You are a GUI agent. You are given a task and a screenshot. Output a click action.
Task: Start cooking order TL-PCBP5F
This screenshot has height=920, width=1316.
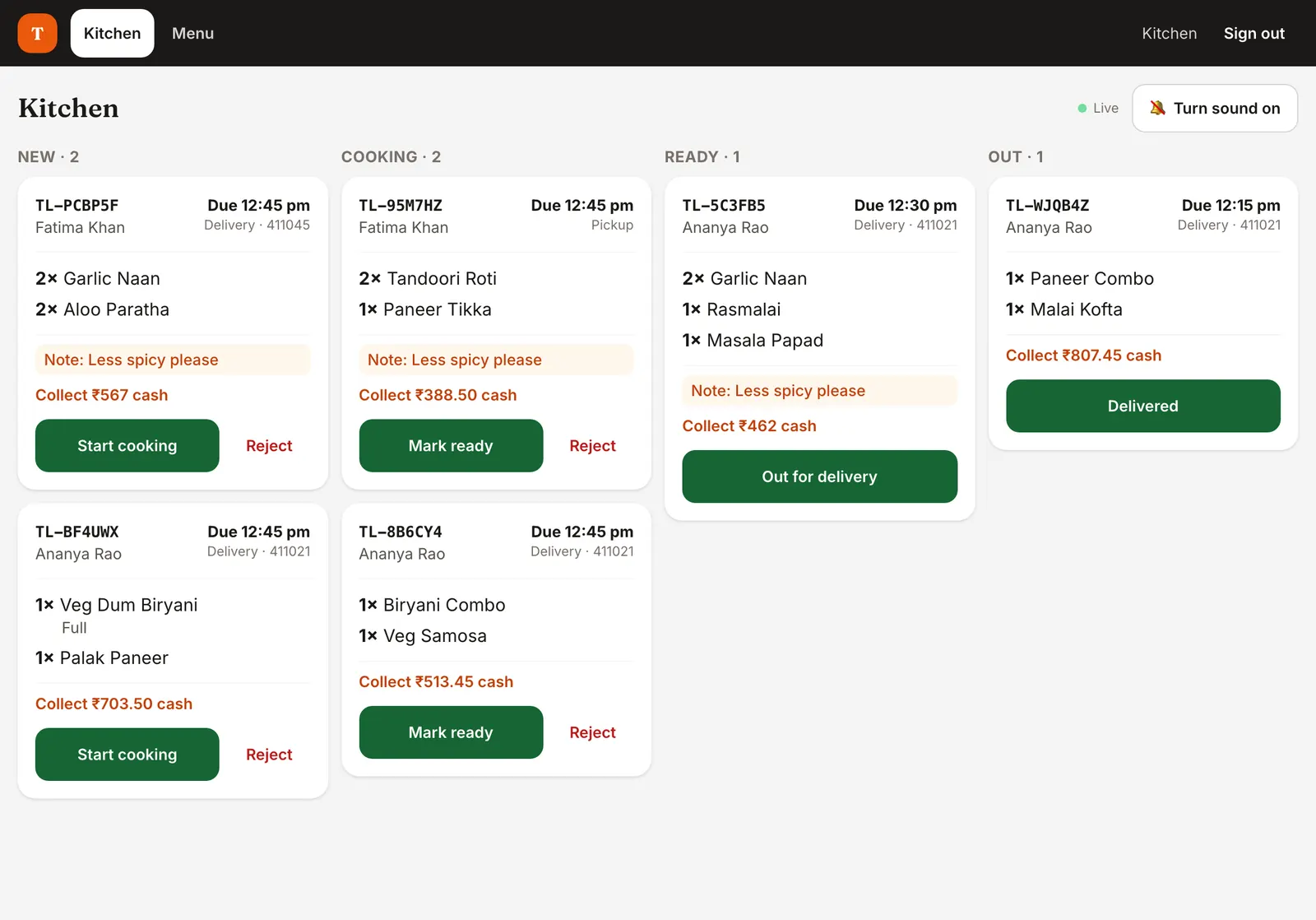(127, 445)
